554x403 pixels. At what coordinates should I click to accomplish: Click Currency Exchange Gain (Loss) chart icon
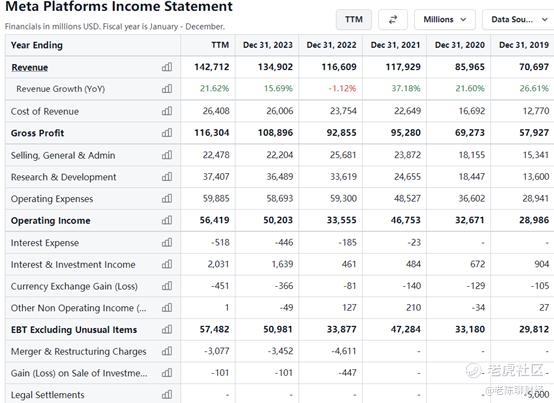tap(167, 286)
